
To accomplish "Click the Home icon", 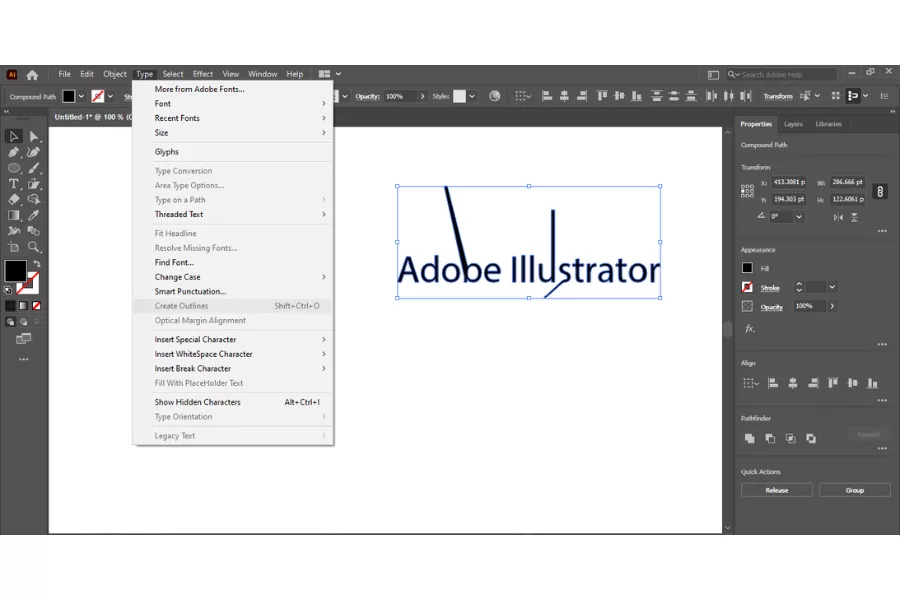I will pyautogui.click(x=32, y=75).
